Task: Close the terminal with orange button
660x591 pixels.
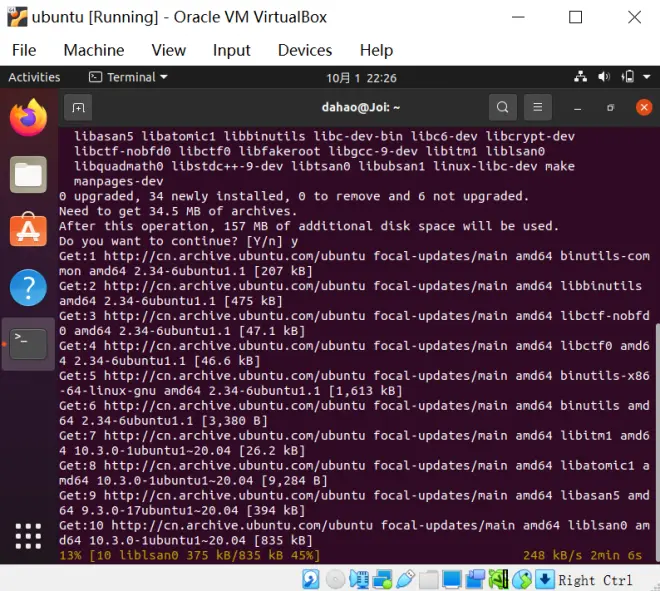Action: tap(644, 107)
